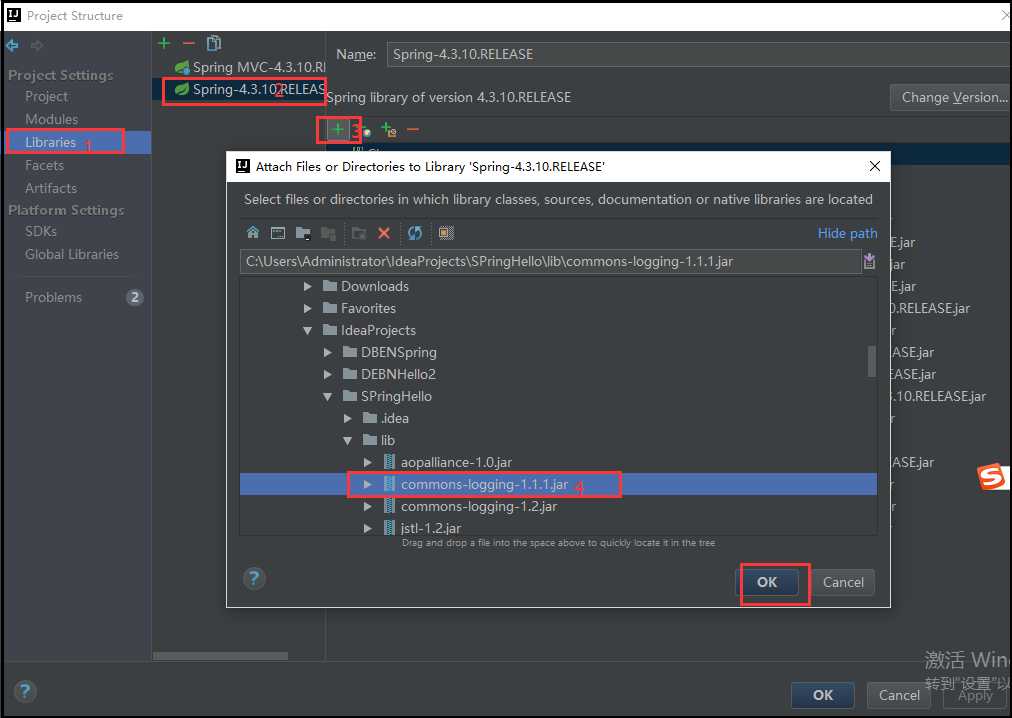Collapse the IdeaProjects folder
This screenshot has width=1012, height=718.
[308, 330]
